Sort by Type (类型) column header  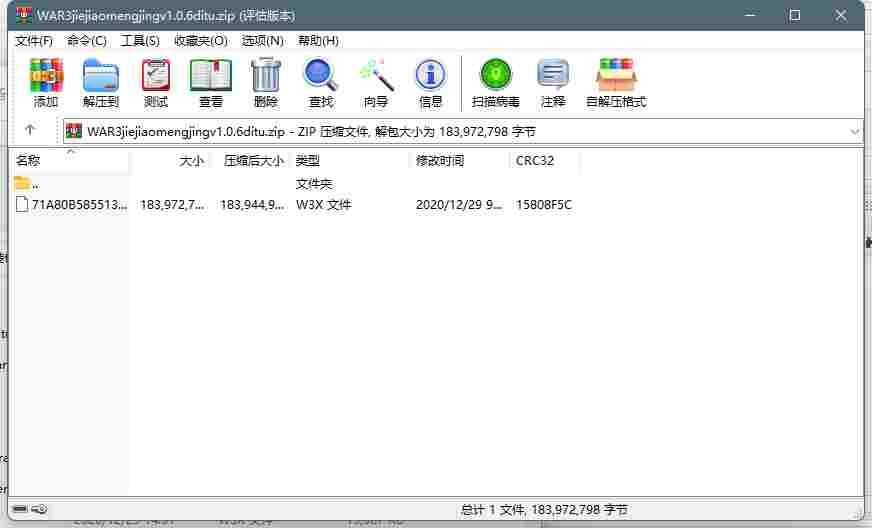(x=351, y=161)
